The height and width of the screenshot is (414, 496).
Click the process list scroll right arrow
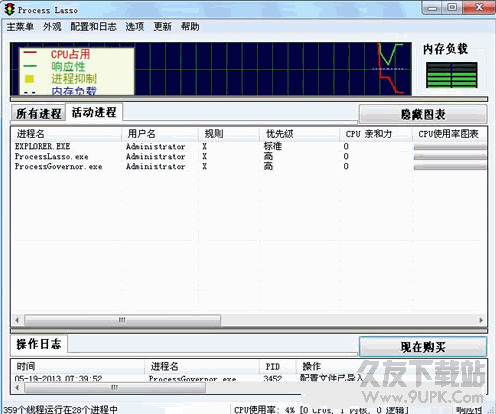(481, 320)
